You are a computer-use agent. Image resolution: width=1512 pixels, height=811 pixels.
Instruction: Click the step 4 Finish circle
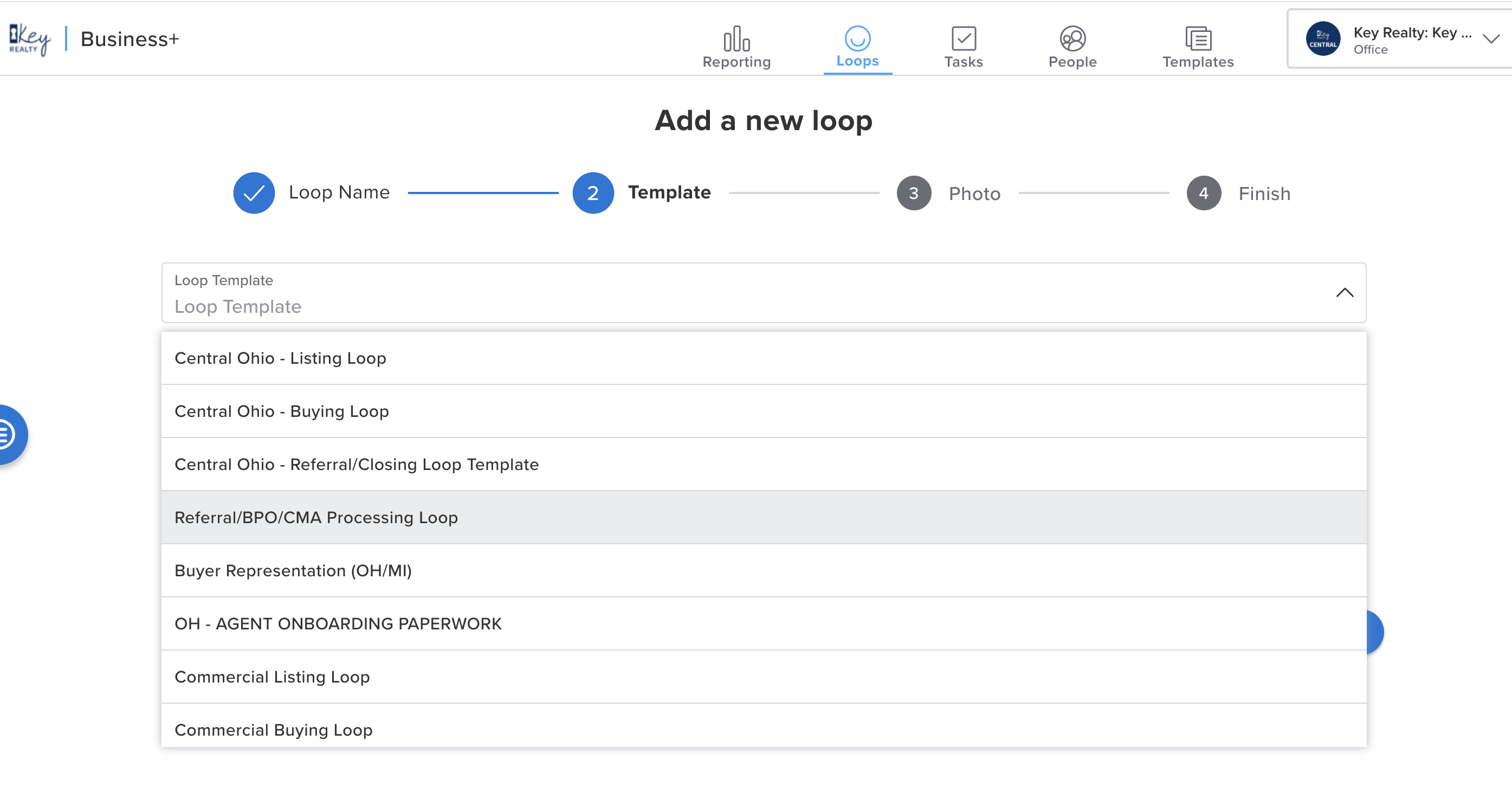tap(1203, 193)
